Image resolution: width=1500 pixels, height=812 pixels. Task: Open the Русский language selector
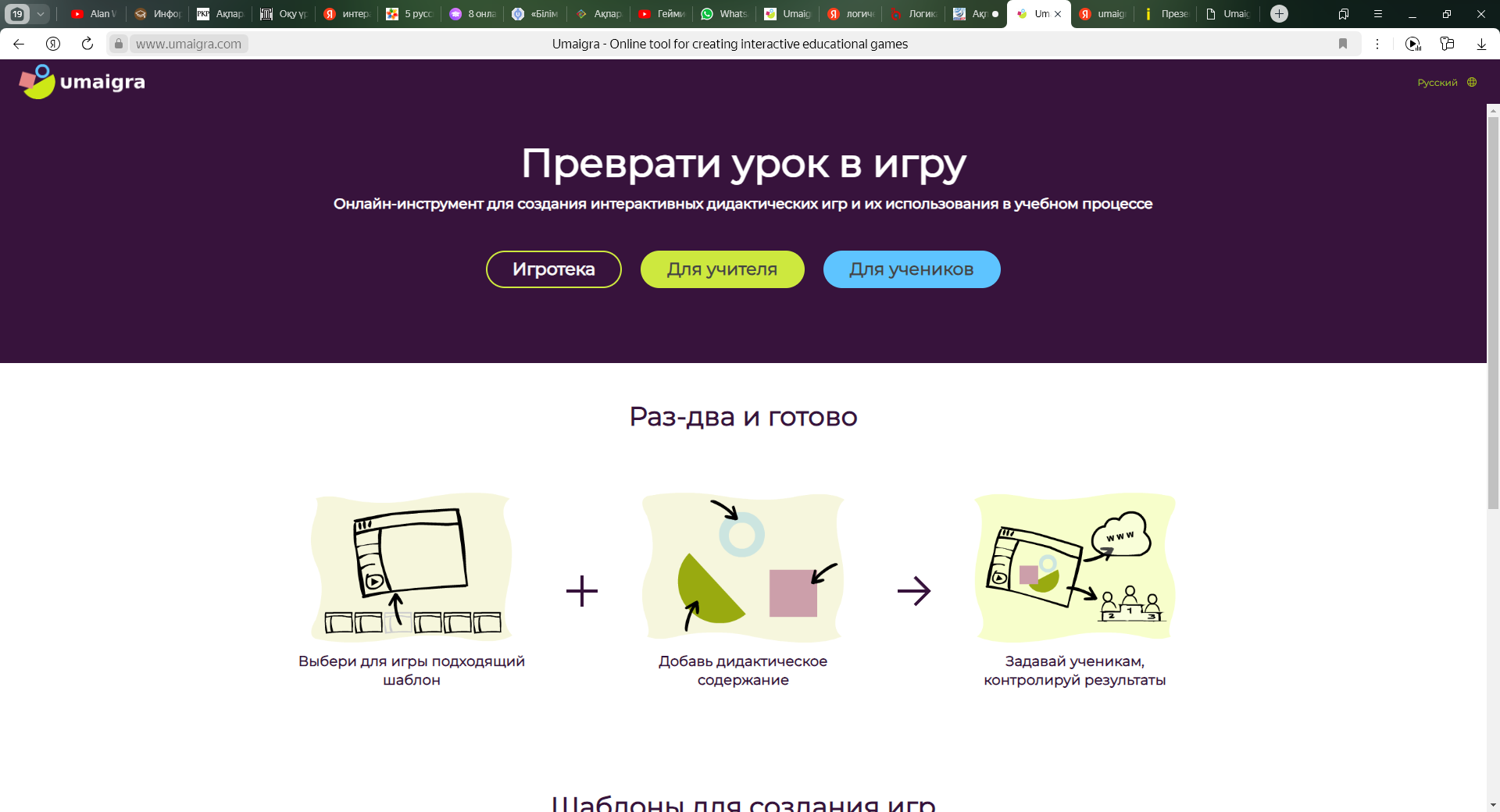pyautogui.click(x=1437, y=82)
